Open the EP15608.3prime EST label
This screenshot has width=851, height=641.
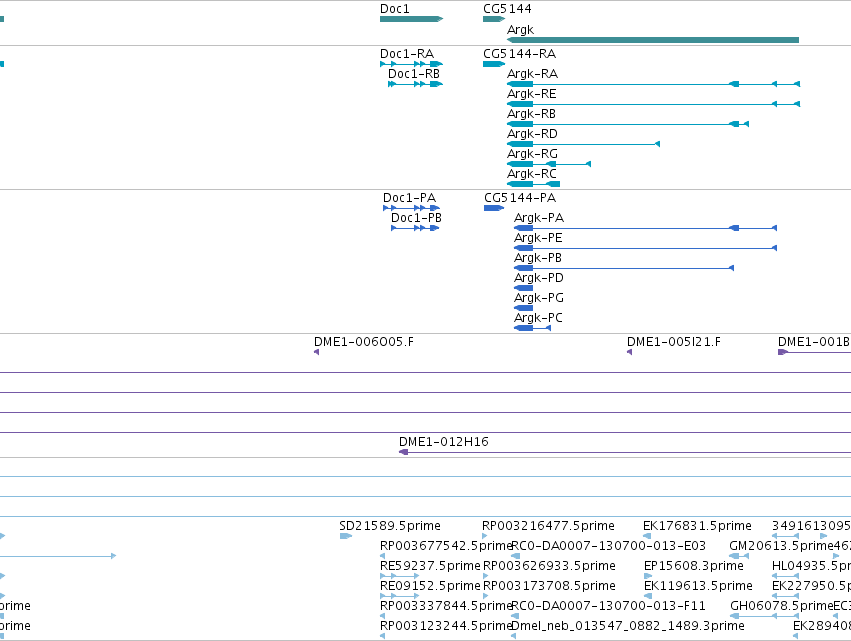pos(694,566)
